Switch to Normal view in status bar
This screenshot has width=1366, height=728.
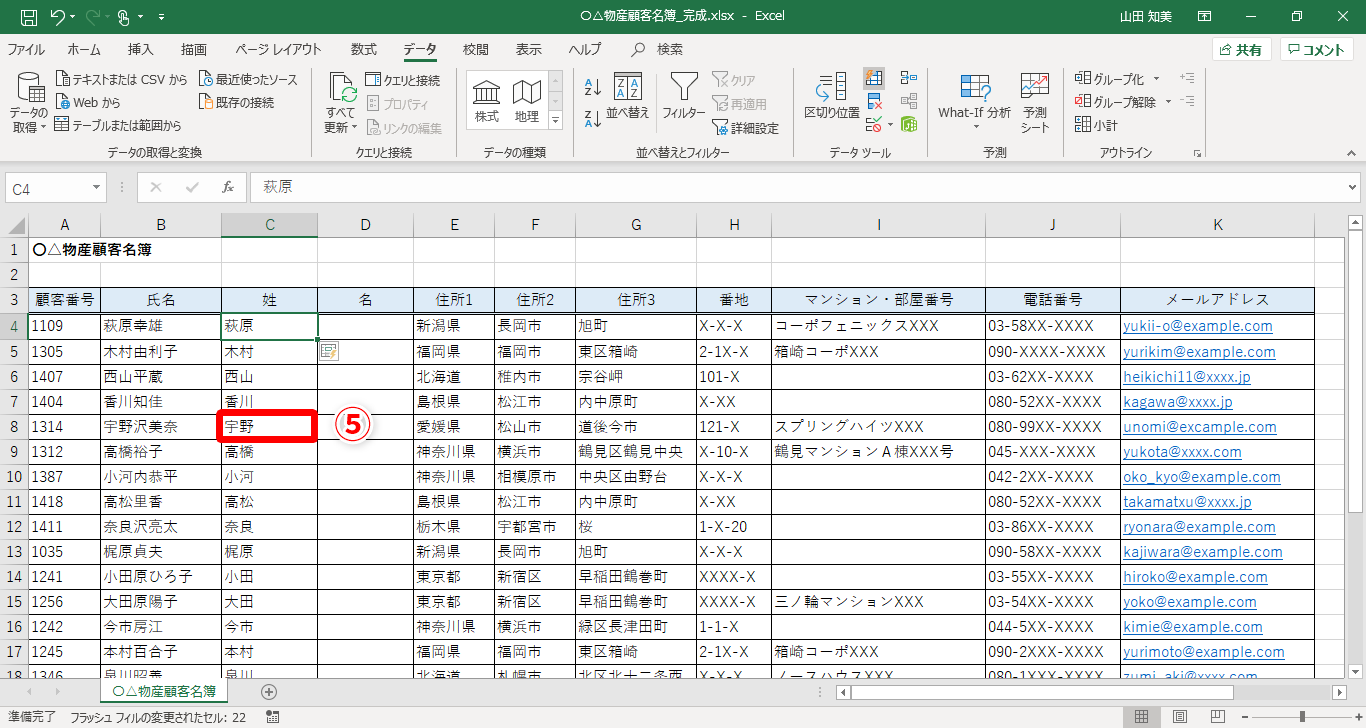pyautogui.click(x=1141, y=717)
